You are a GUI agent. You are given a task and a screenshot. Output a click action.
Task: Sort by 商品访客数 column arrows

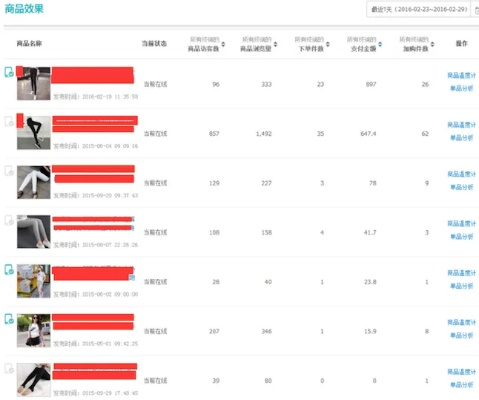223,44
